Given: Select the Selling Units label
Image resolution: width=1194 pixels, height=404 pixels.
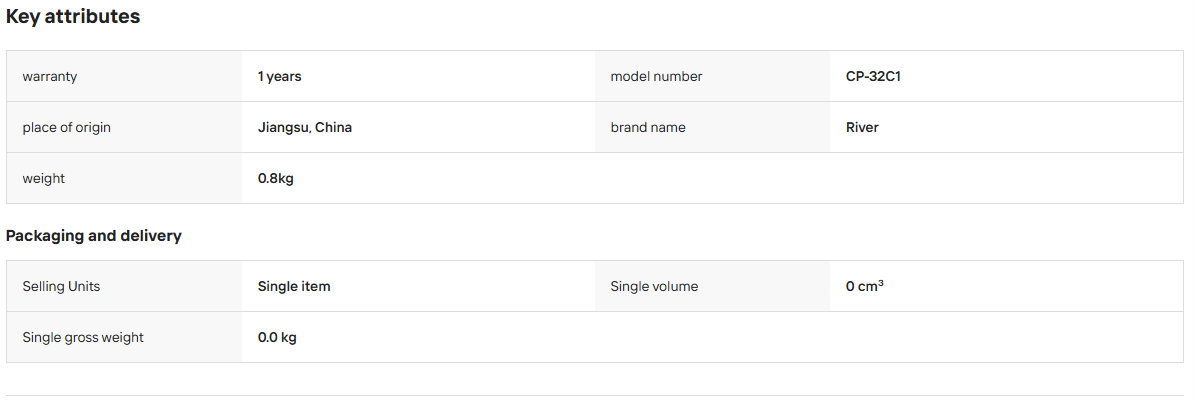Looking at the screenshot, I should pos(61,287).
